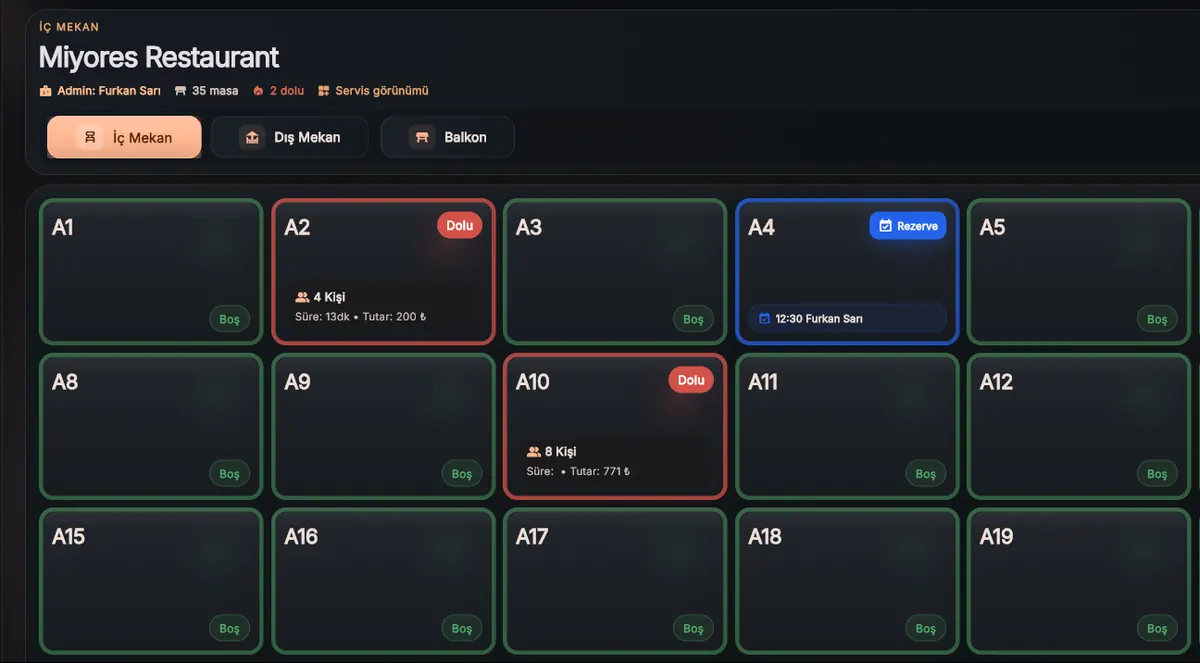1200x663 pixels.
Task: Select the Servis görünümü view label
Action: [382, 91]
